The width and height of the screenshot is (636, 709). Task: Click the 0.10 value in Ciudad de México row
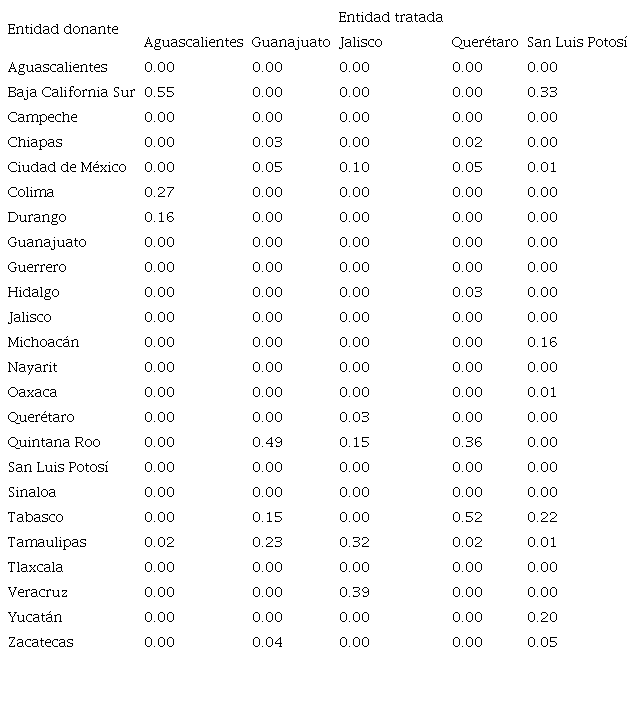pos(354,168)
